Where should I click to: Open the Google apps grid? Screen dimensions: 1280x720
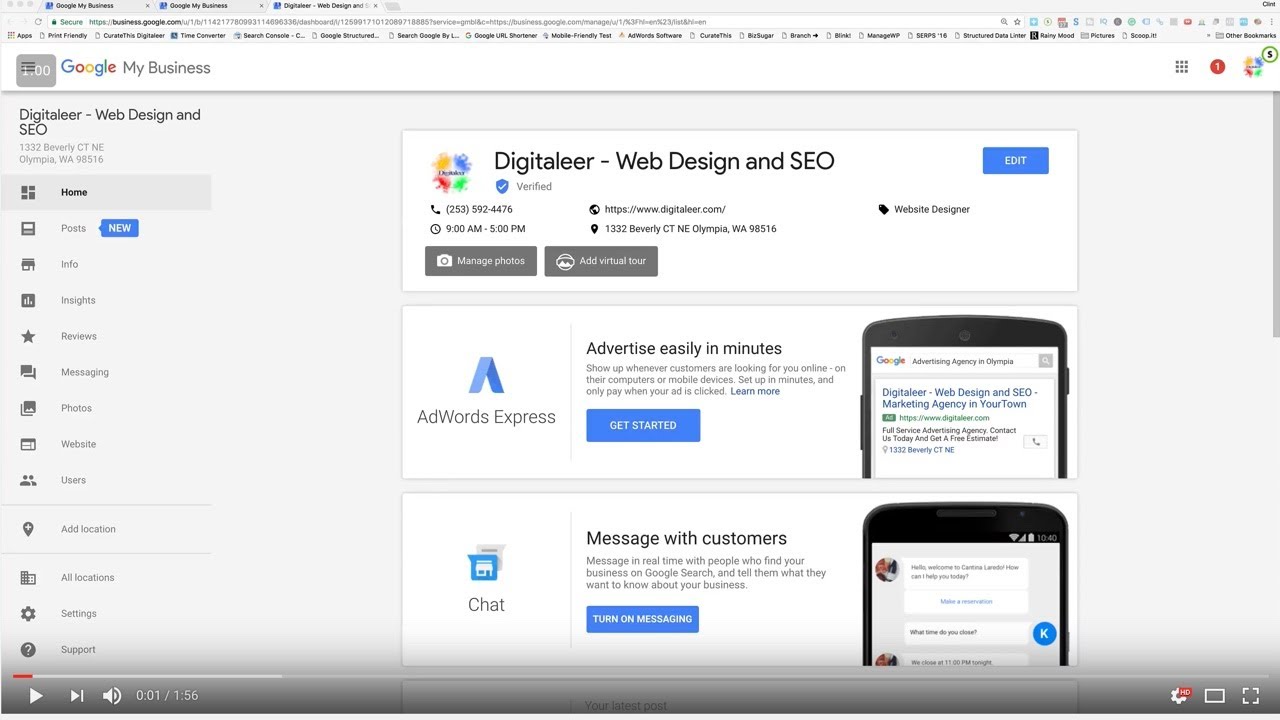[1182, 67]
